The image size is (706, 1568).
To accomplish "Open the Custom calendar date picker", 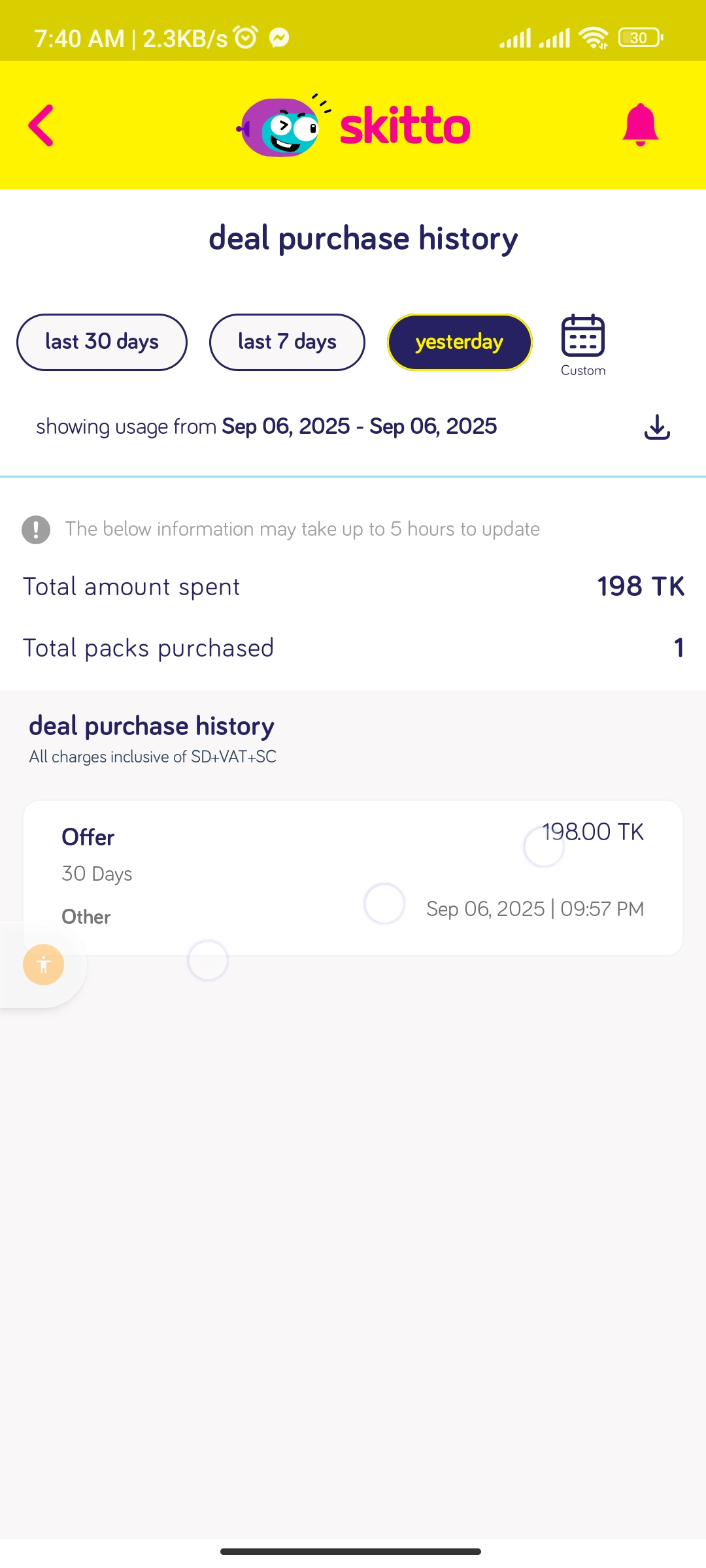I will pyautogui.click(x=582, y=344).
